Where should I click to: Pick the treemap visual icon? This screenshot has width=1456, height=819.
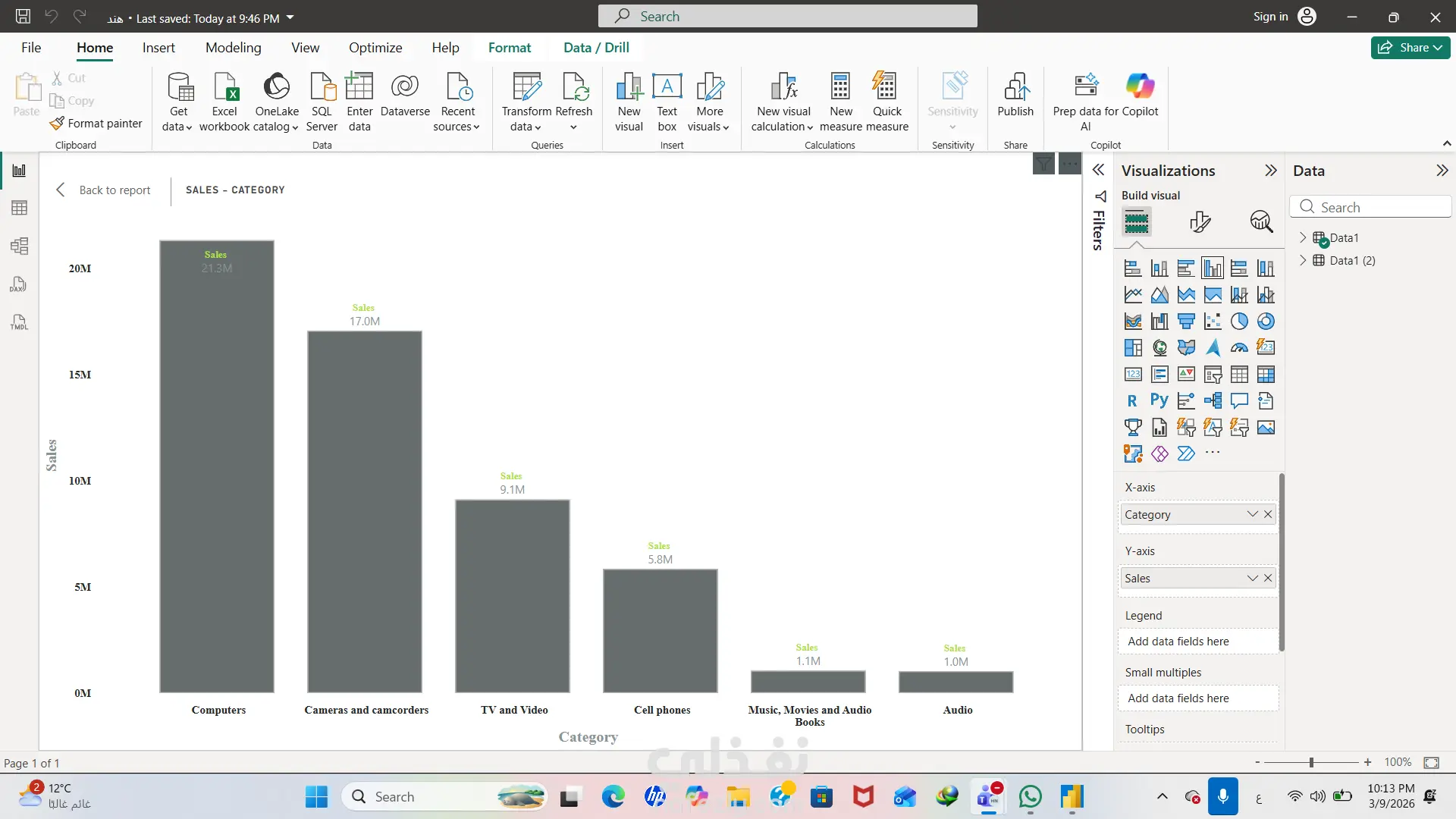(x=1133, y=348)
